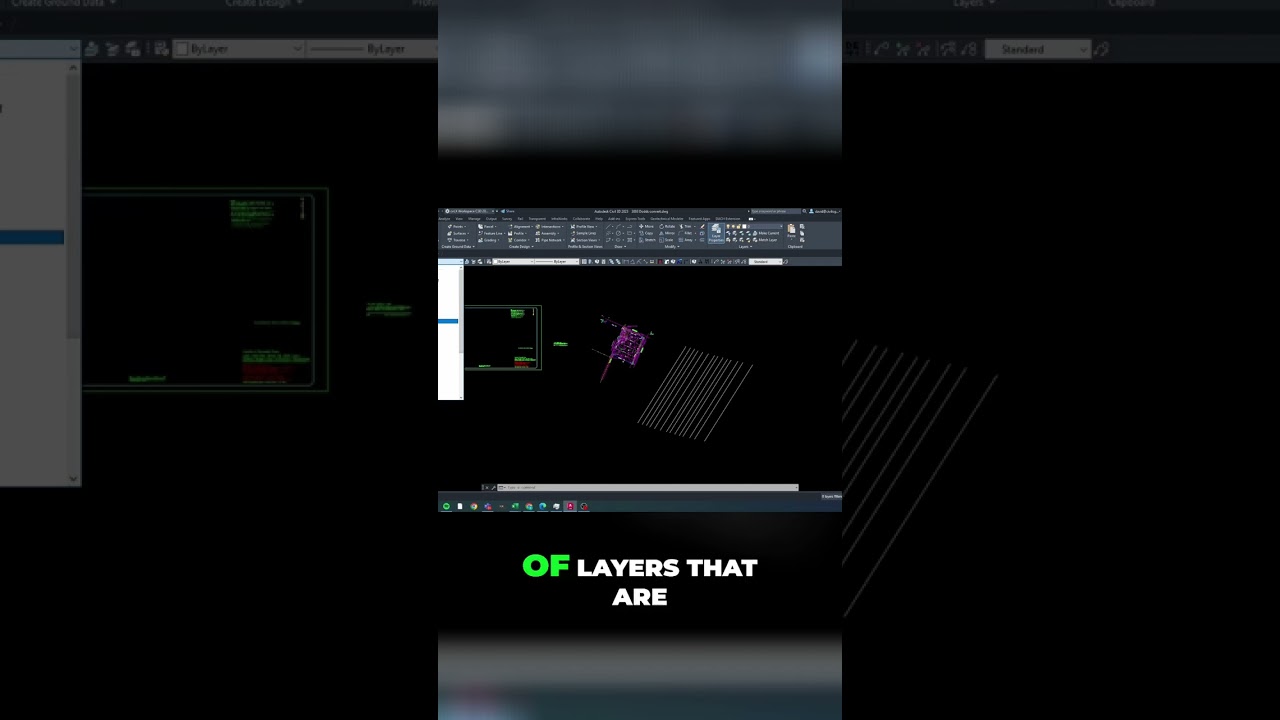The image size is (1280, 720).
Task: Select the Corridor tool in the ribbon
Action: pyautogui.click(x=519, y=240)
